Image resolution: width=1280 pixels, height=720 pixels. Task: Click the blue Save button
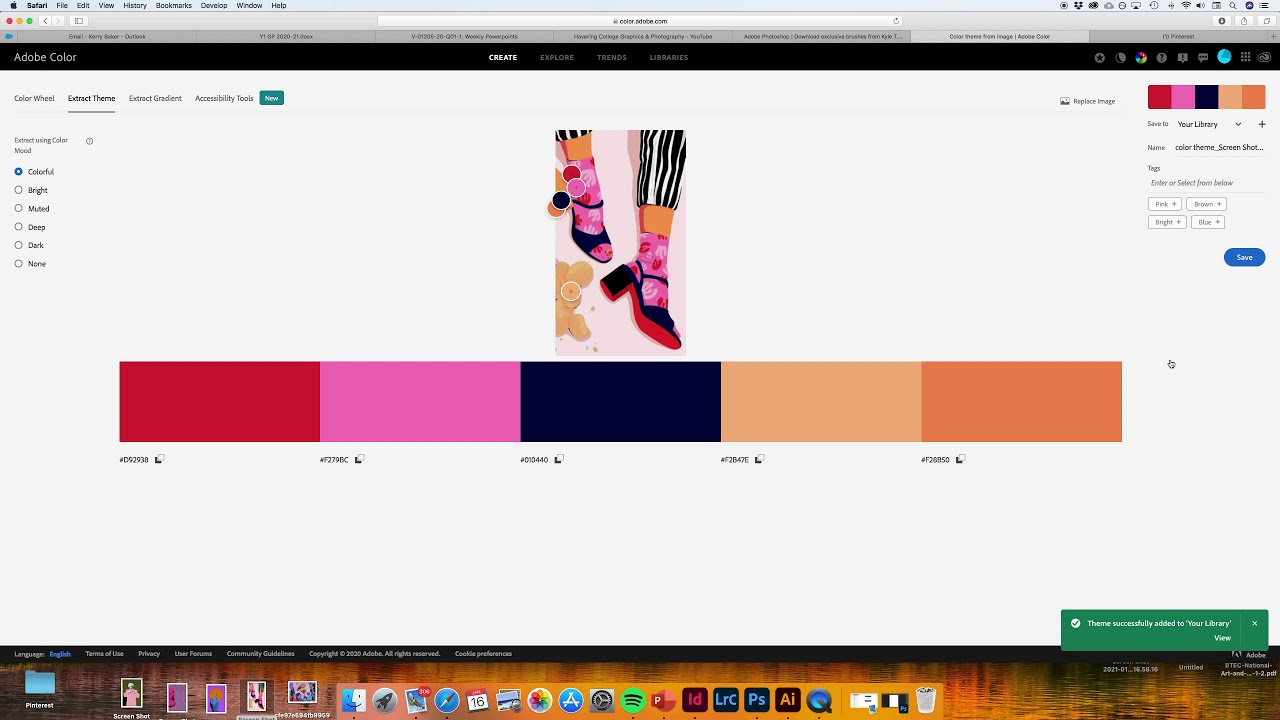(x=1244, y=257)
